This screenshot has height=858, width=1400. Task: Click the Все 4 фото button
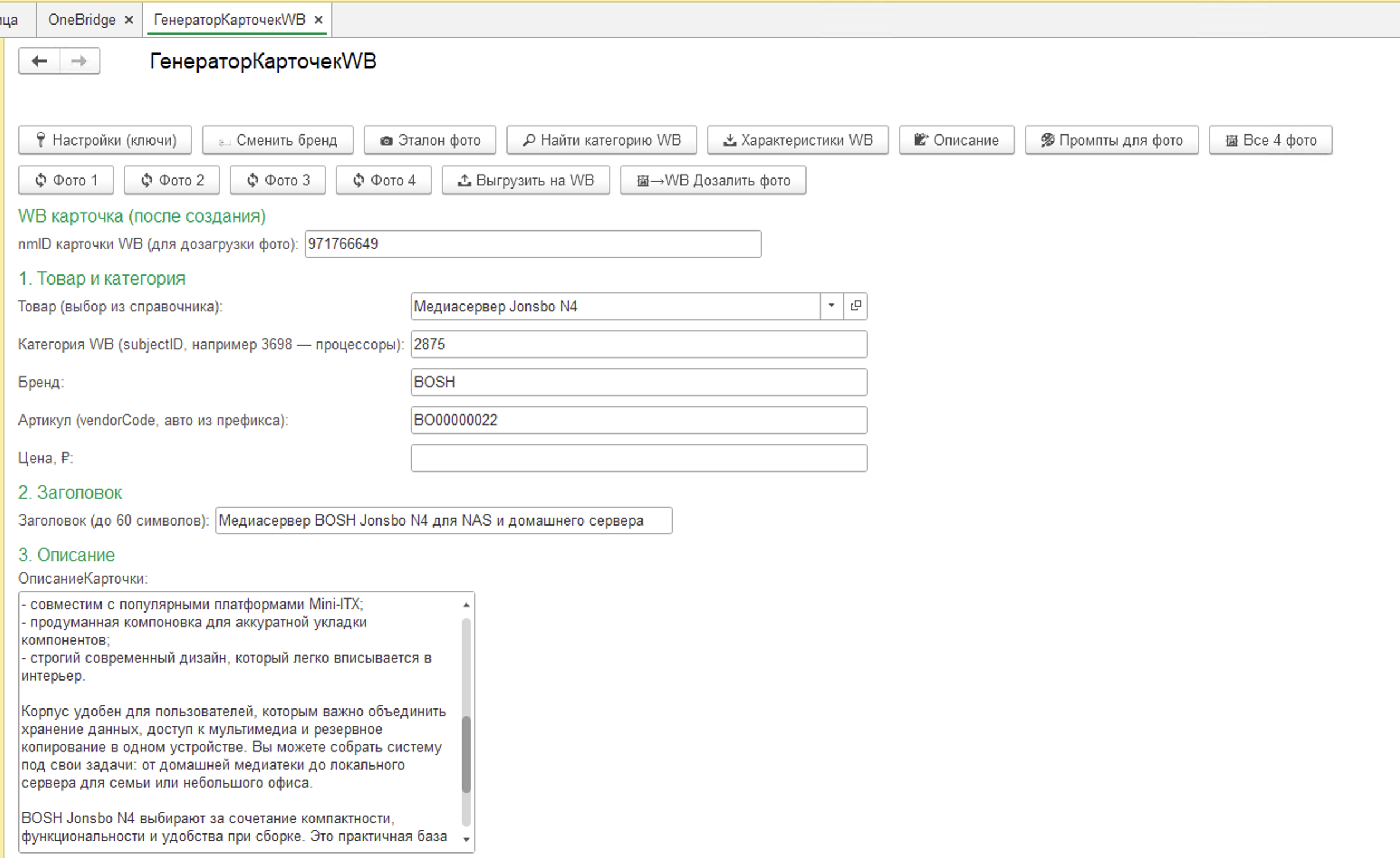pyautogui.click(x=1271, y=141)
